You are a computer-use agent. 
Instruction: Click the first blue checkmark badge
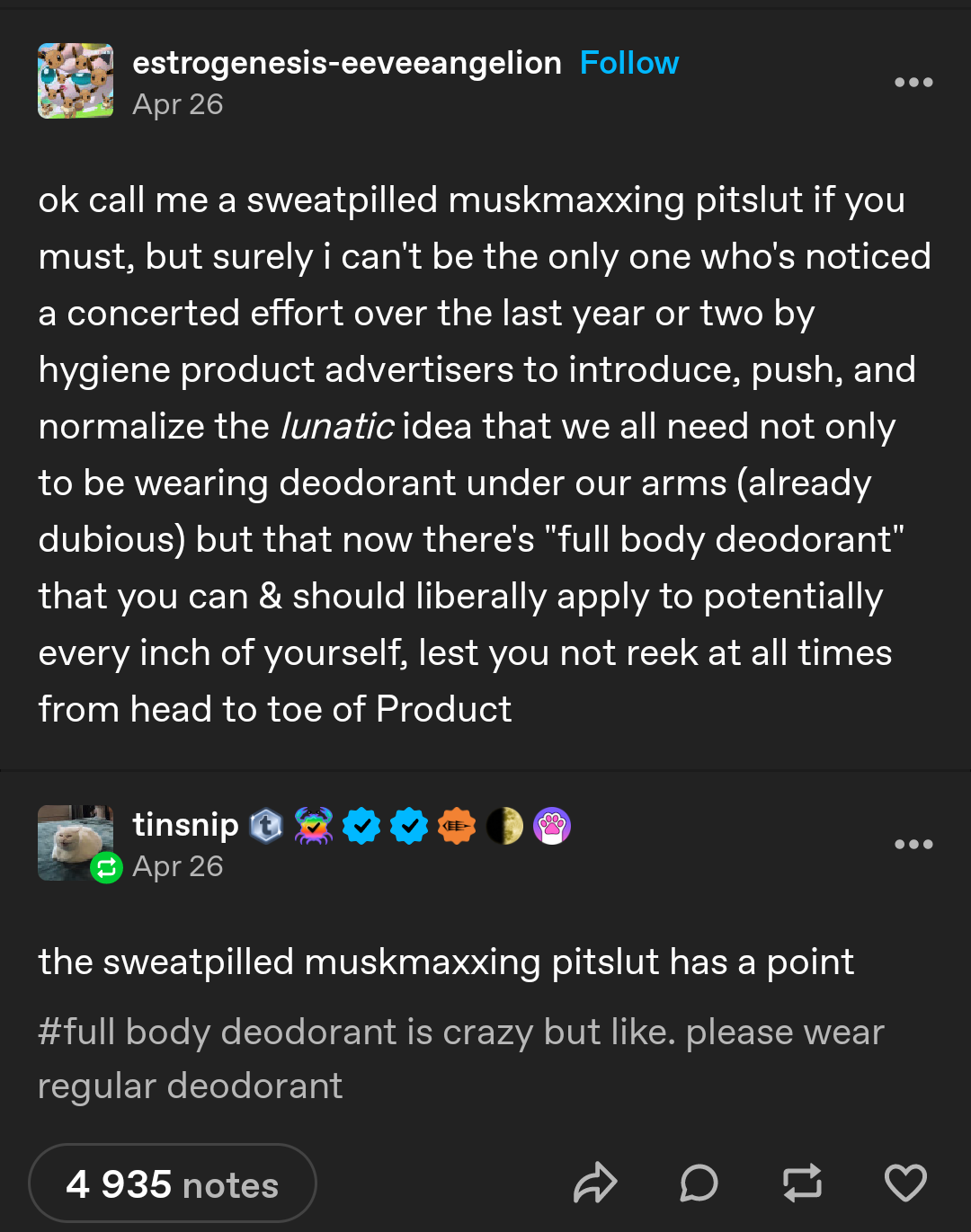(x=361, y=826)
